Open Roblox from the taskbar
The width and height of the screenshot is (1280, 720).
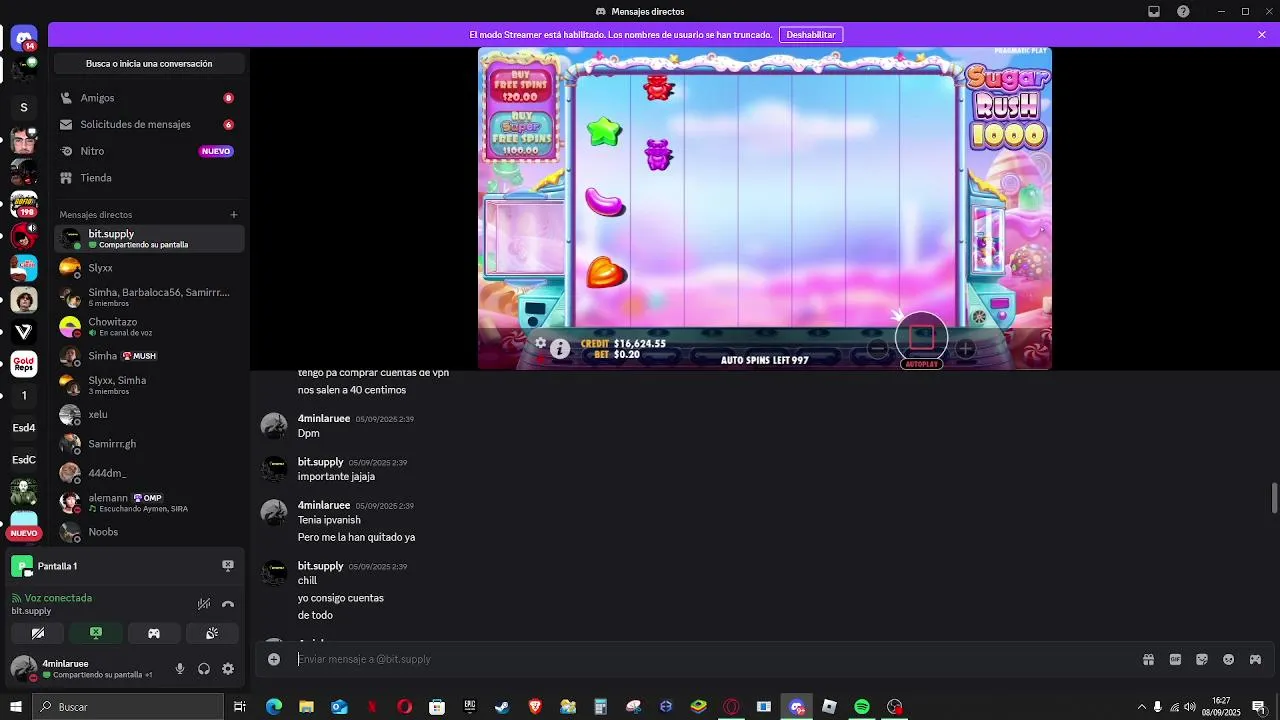[x=829, y=707]
